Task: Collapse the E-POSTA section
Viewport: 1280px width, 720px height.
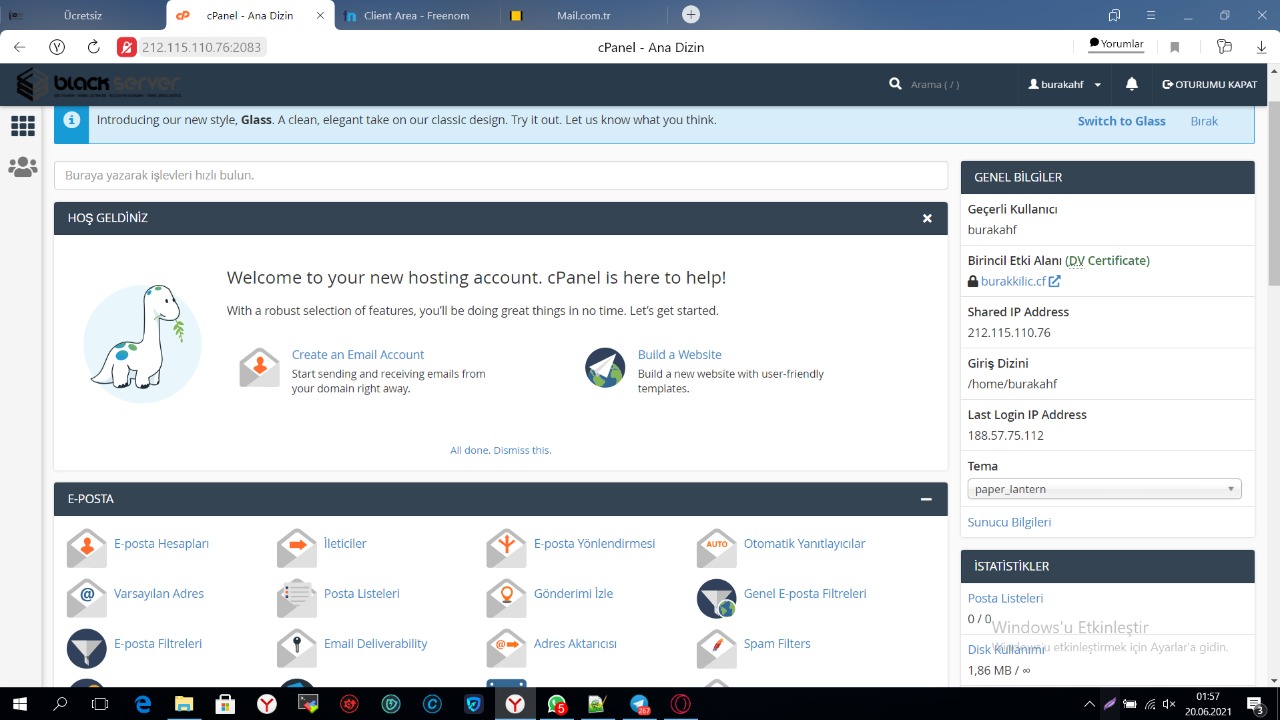Action: click(926, 499)
